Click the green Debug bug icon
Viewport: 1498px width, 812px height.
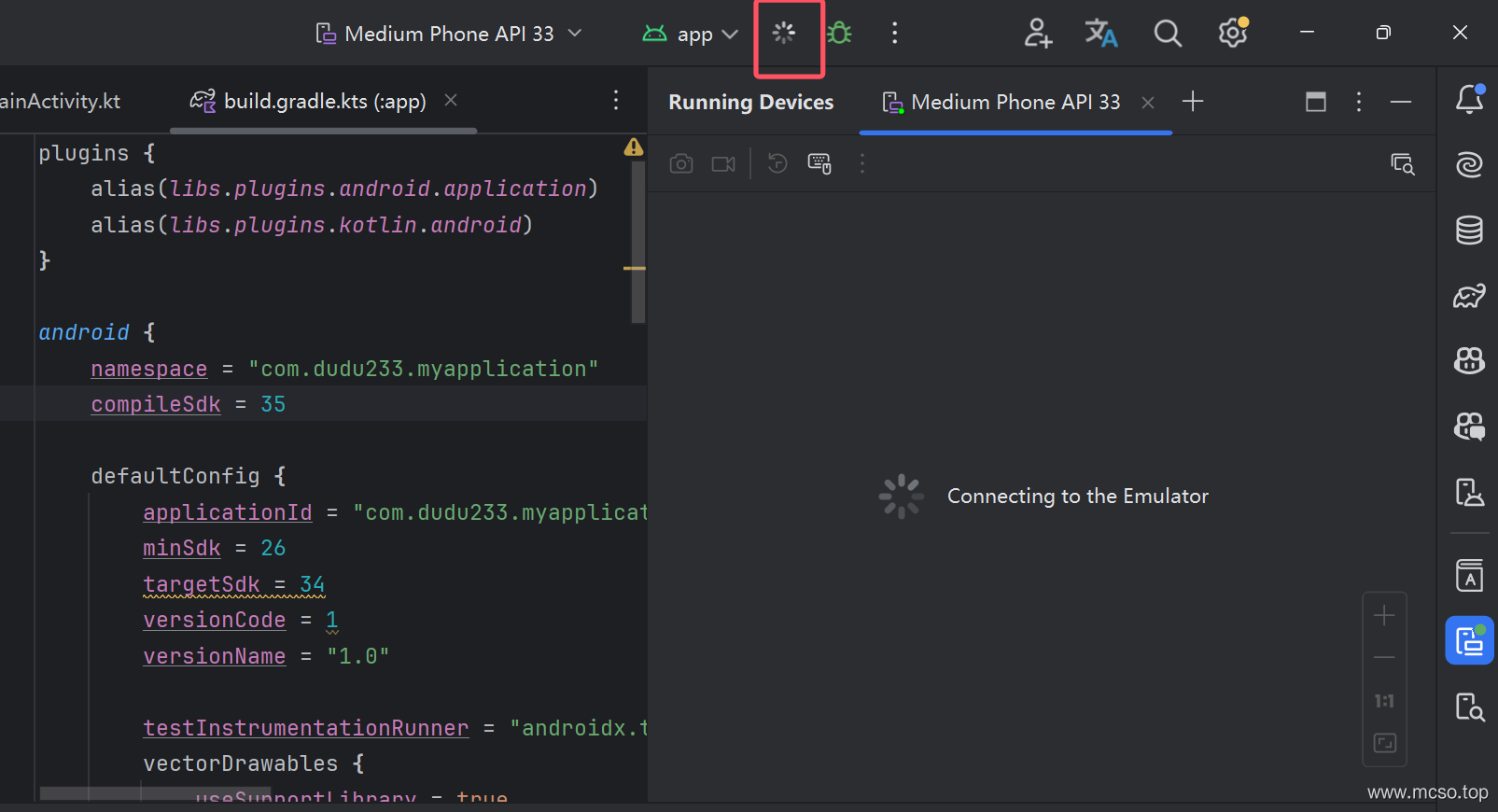[839, 34]
